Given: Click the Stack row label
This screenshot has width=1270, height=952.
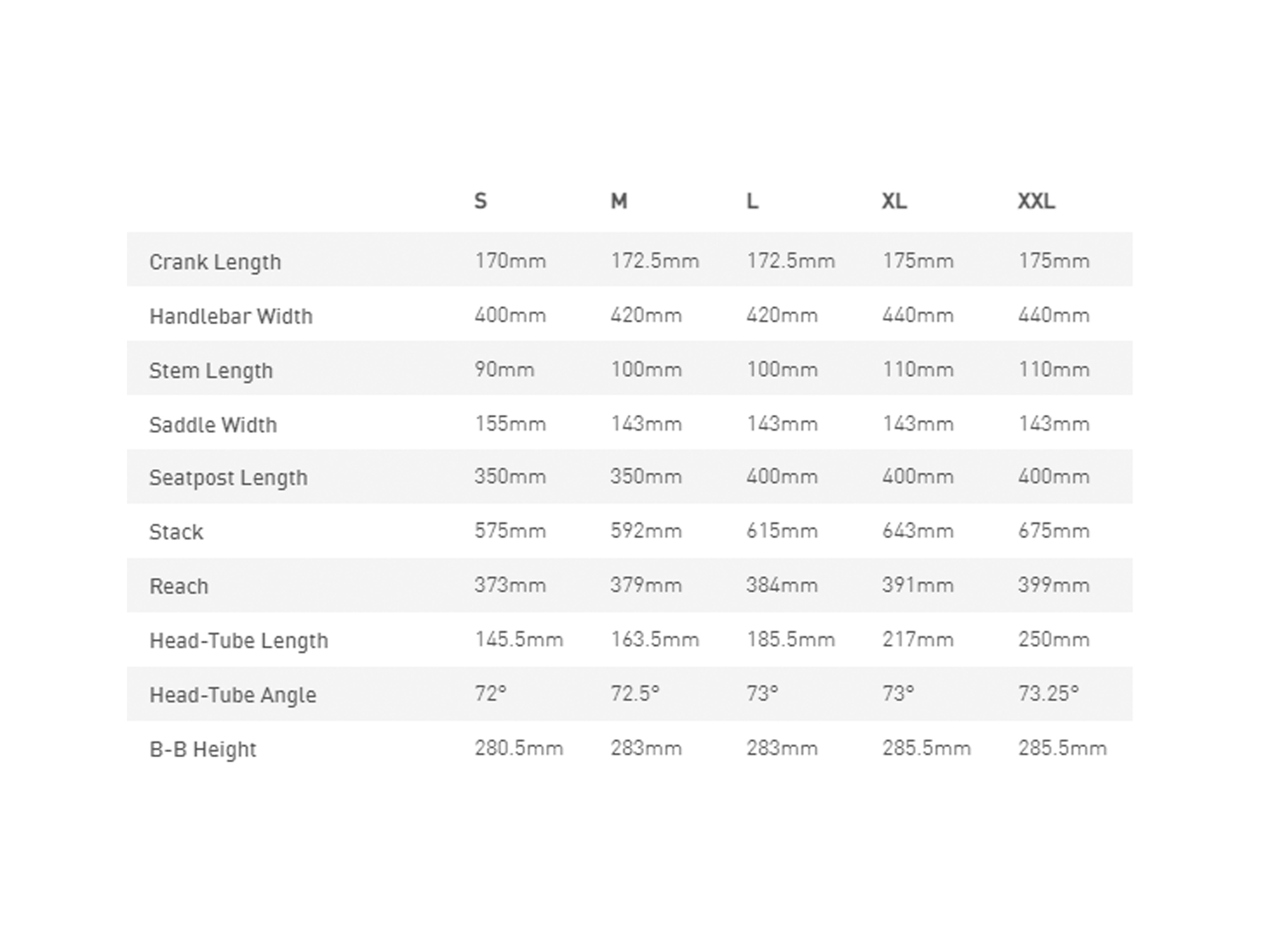Looking at the screenshot, I should point(176,532).
